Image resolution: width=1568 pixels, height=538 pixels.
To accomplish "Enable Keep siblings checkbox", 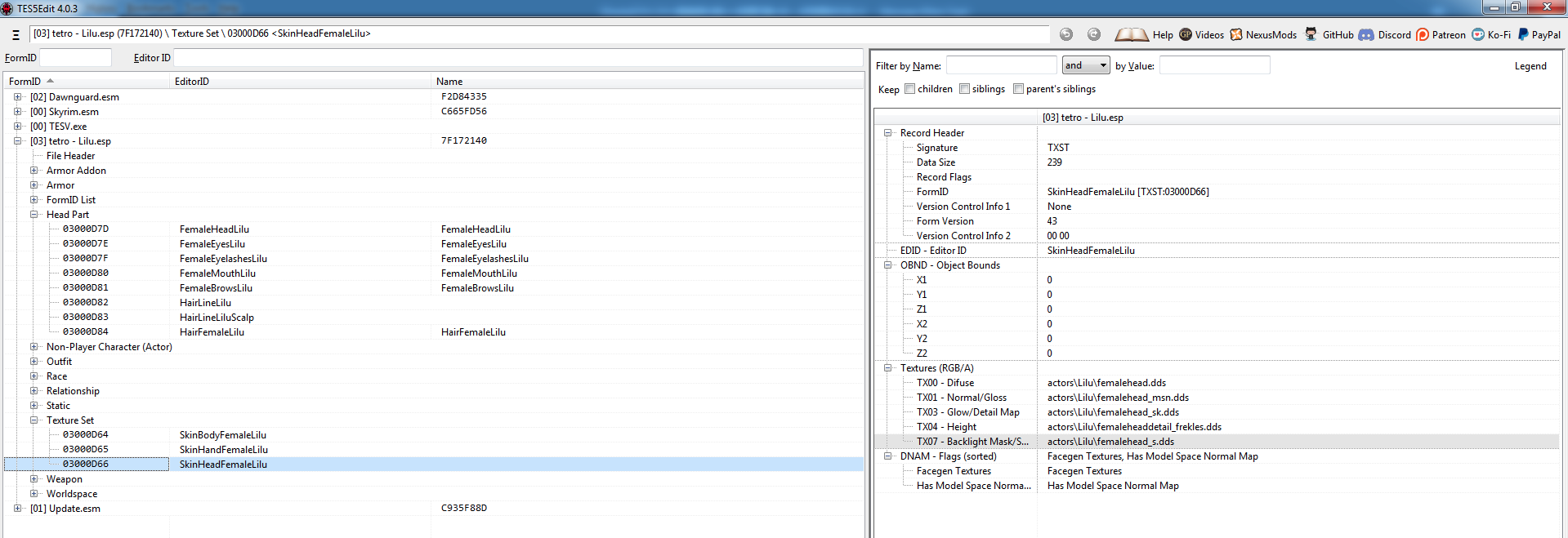I will (x=964, y=89).
